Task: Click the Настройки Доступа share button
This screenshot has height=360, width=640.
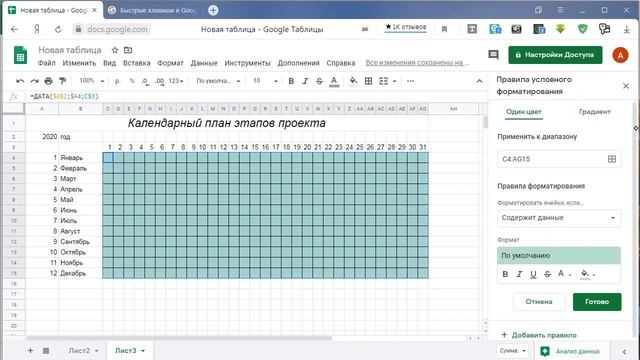Action: pos(555,55)
